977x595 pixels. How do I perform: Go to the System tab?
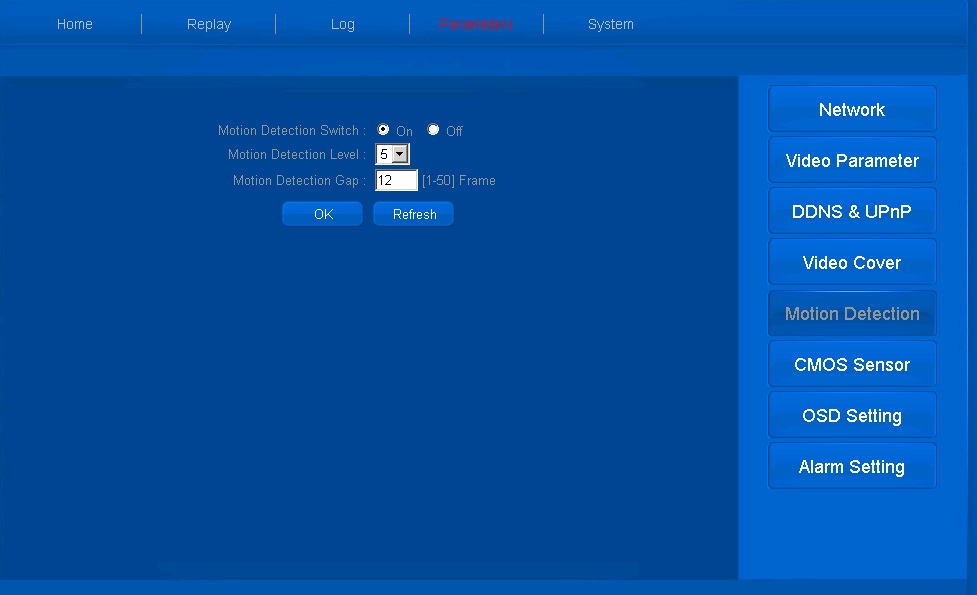click(x=611, y=24)
